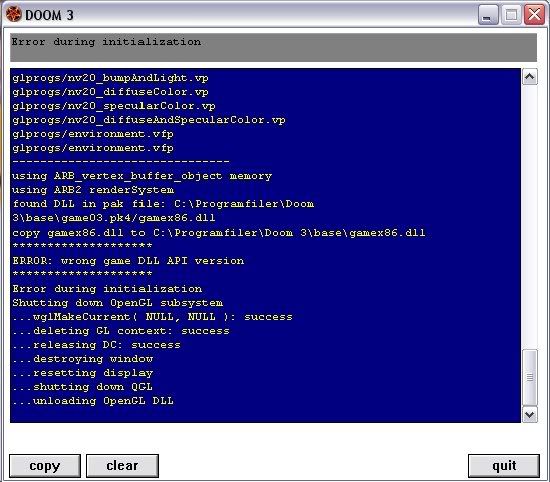
Task: Click line 'using ARB2 renderSystem'
Action: coord(93,190)
